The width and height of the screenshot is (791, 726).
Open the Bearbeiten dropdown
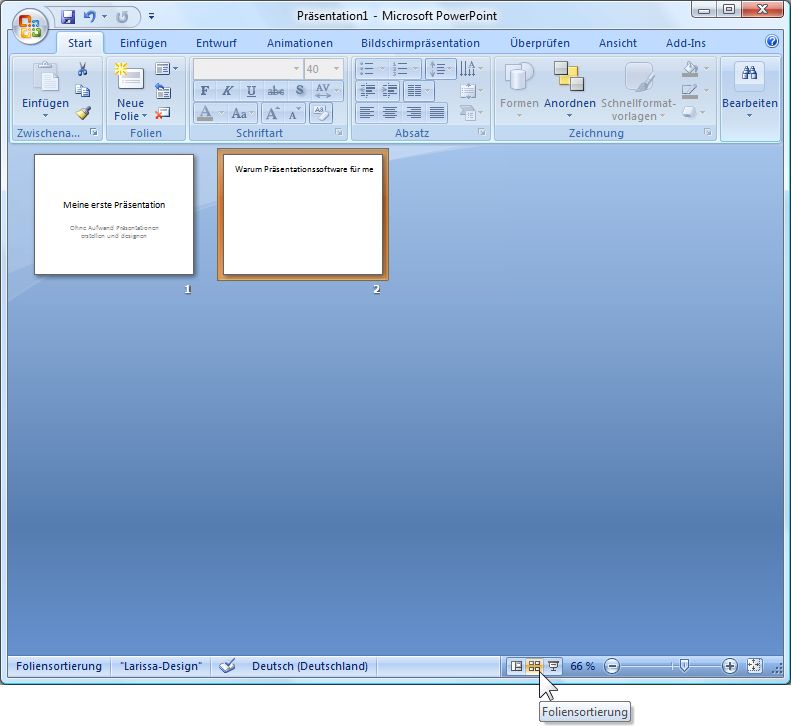pos(750,90)
